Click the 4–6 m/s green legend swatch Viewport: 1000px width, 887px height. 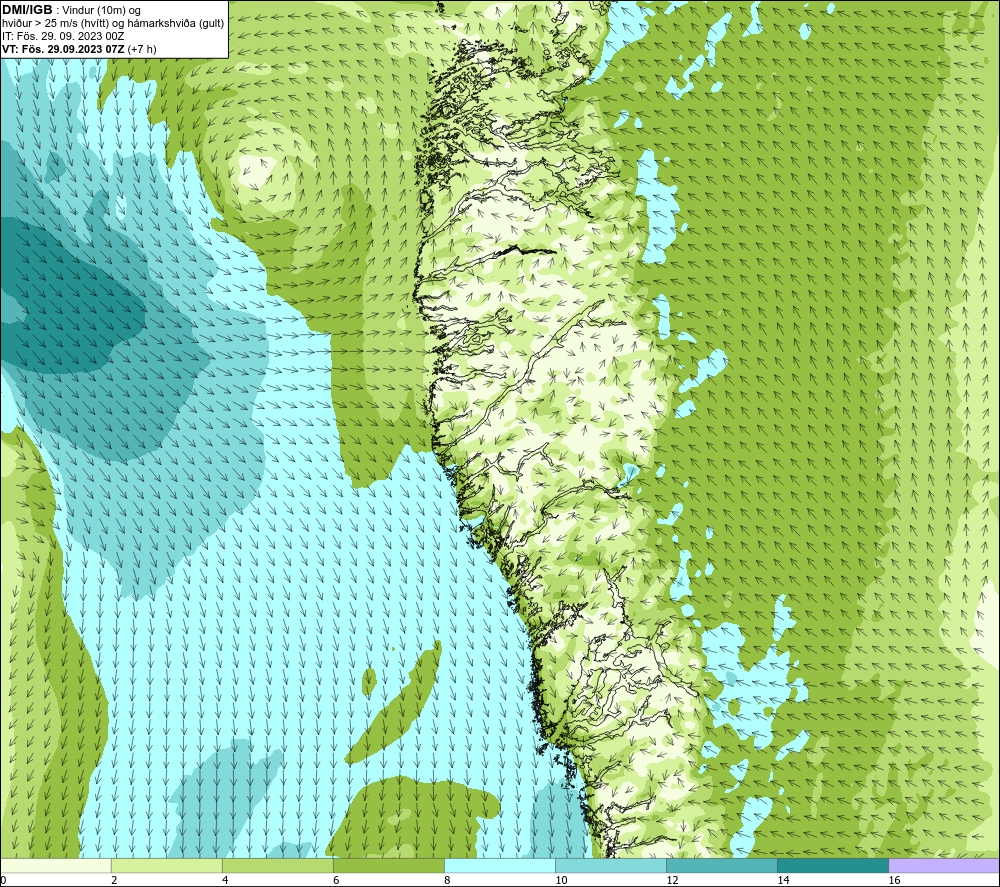(x=277, y=866)
